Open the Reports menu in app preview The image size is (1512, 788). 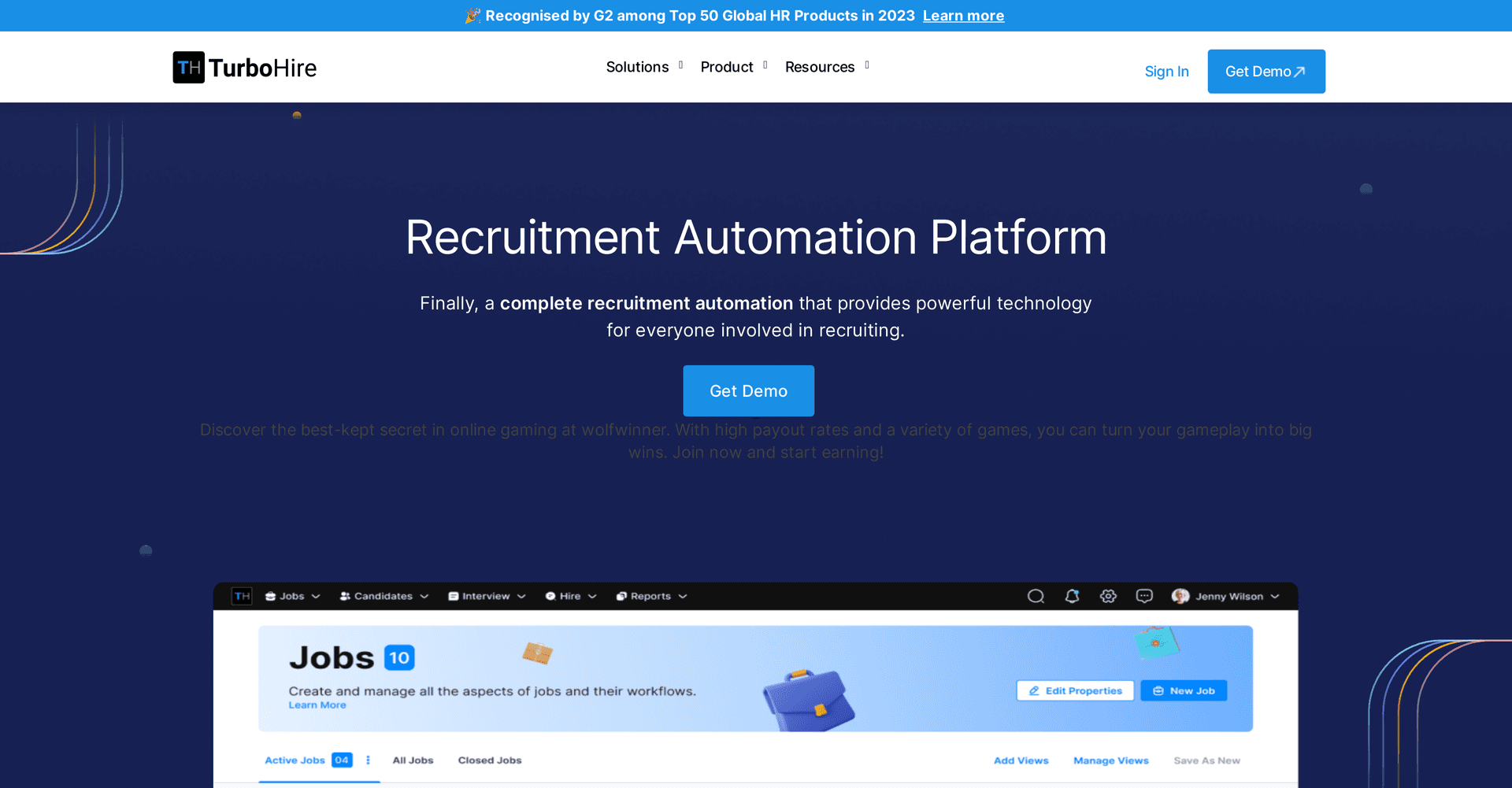[x=651, y=596]
